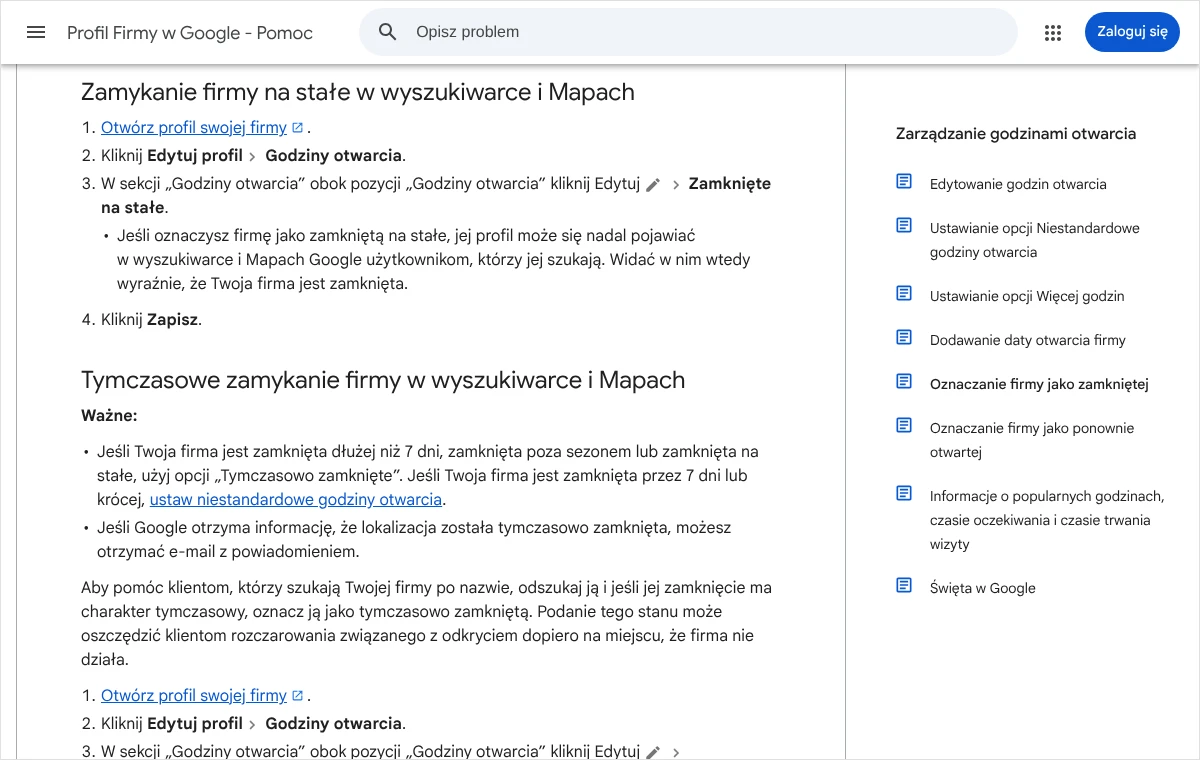Open Informacje o popularnych godzinach article
This screenshot has width=1200, height=760.
click(x=1047, y=520)
